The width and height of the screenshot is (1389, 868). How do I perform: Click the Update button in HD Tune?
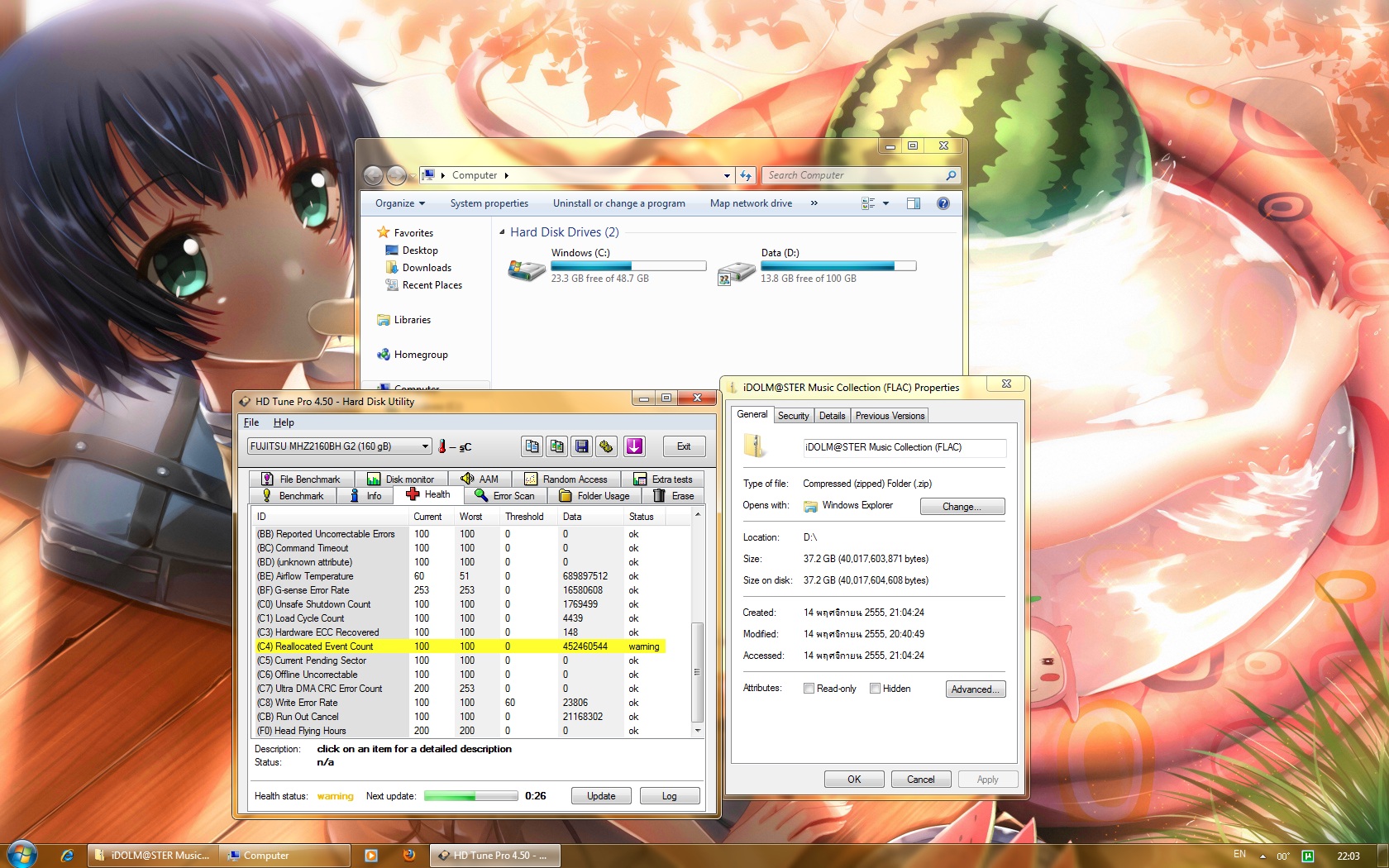pos(601,796)
